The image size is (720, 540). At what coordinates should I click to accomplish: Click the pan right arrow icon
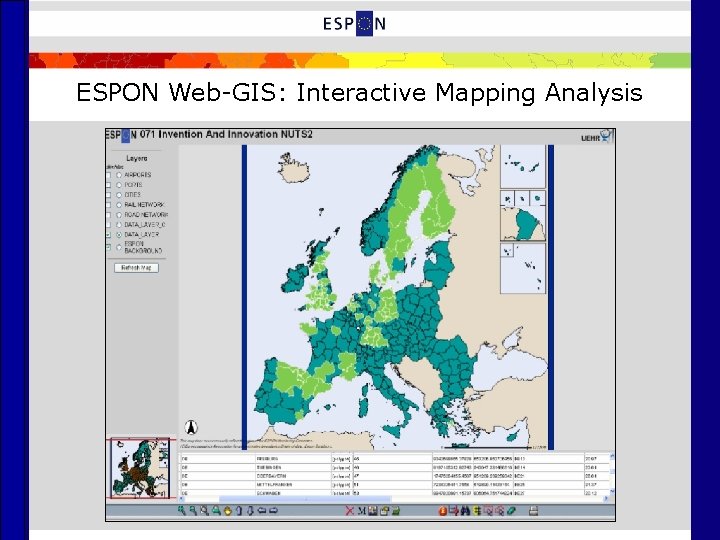pos(273,510)
